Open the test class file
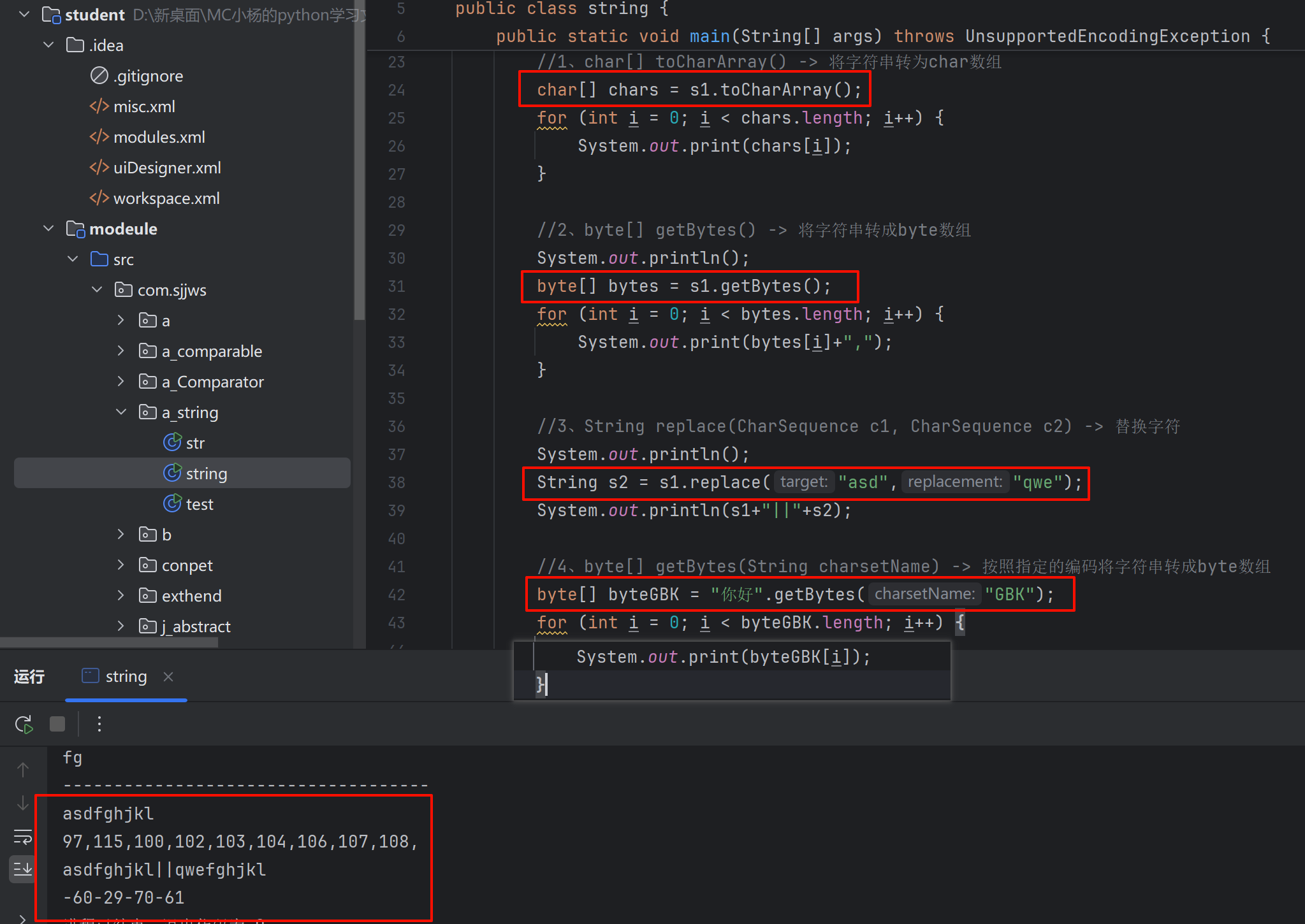1305x924 pixels. 199,504
